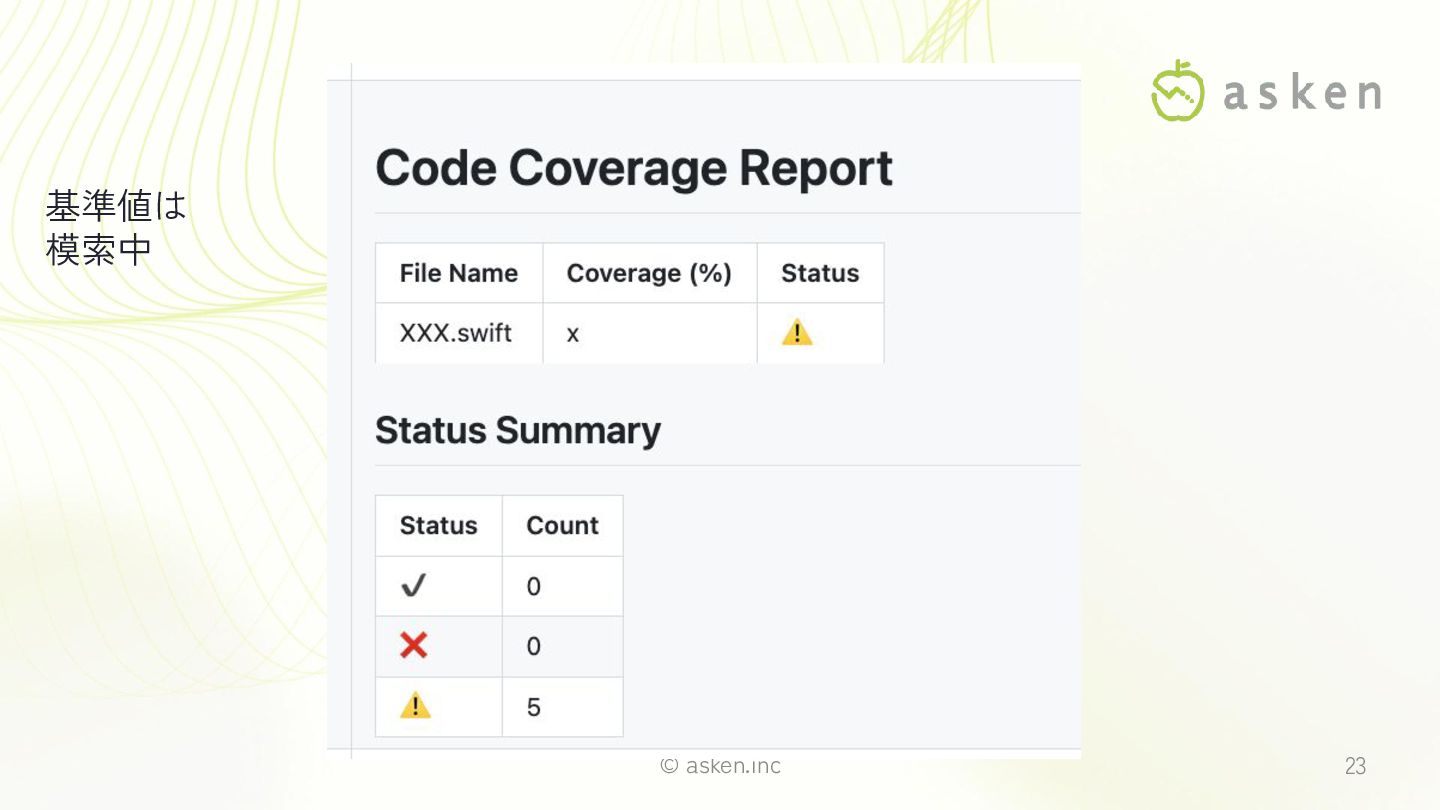1440x810 pixels.
Task: Click the Status header in coverage table
Action: 820,273
